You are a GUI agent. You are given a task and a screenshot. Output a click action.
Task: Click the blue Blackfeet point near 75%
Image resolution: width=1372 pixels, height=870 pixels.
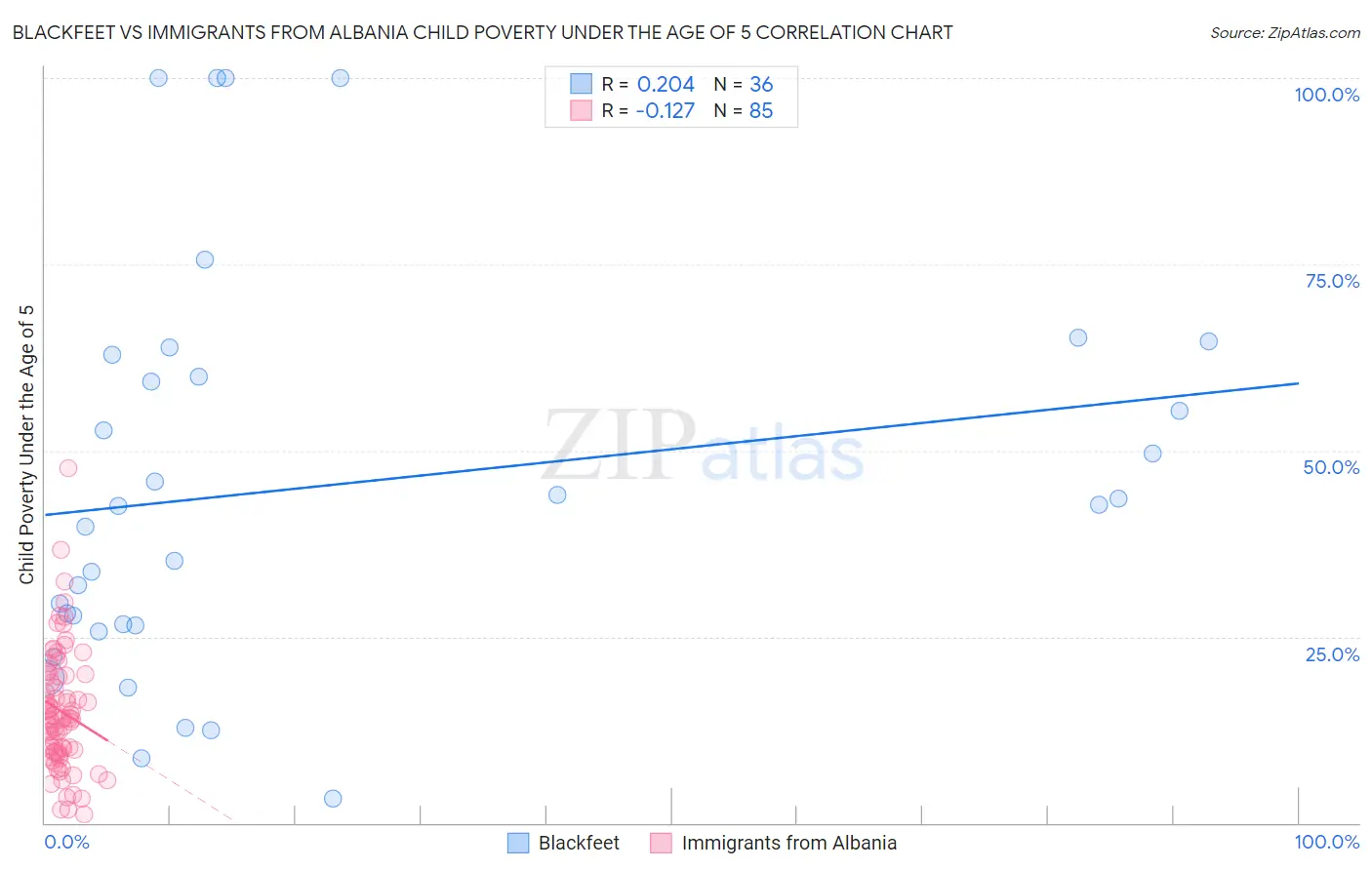coord(205,259)
